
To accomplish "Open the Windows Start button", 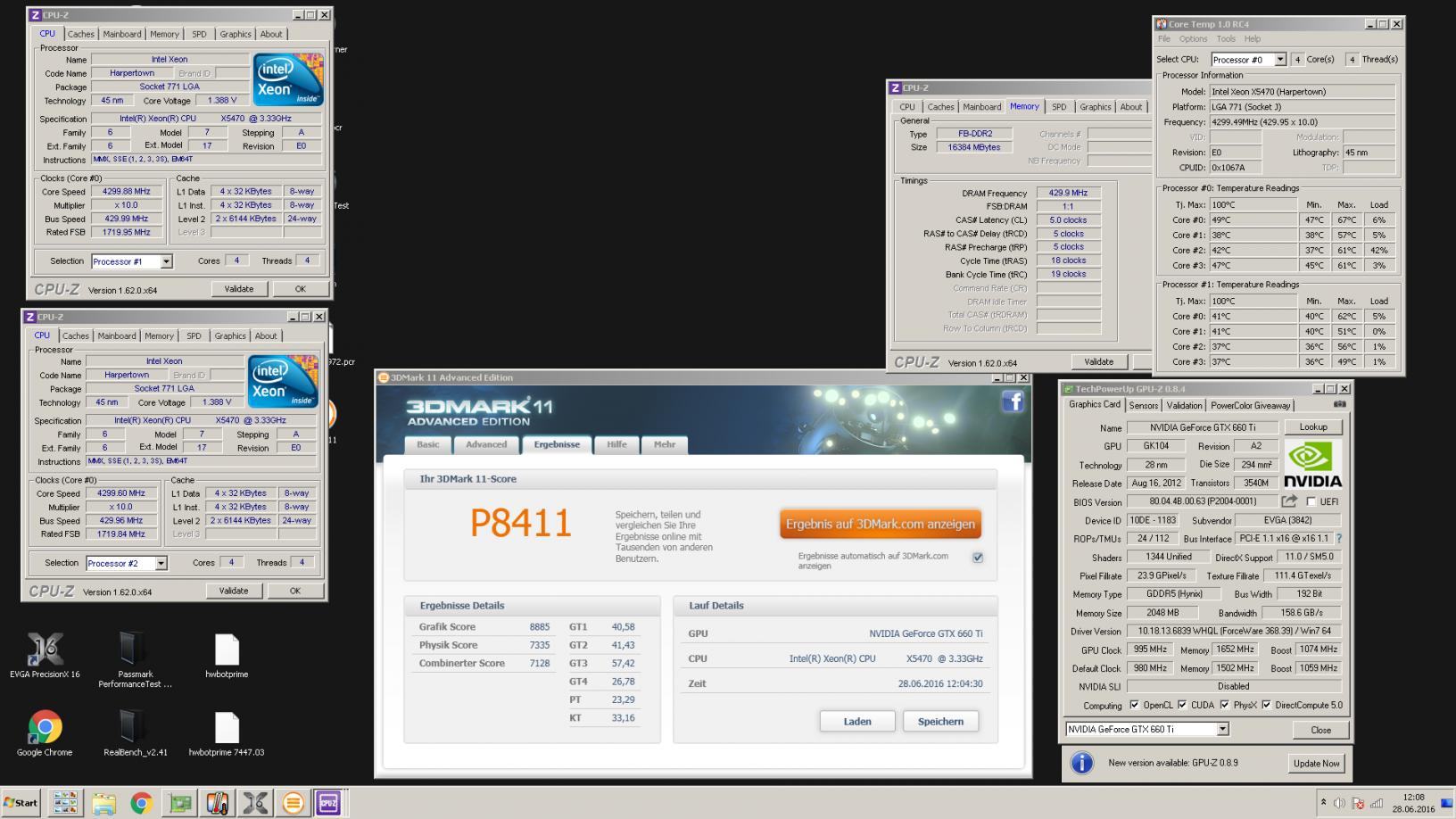I will coord(21,803).
